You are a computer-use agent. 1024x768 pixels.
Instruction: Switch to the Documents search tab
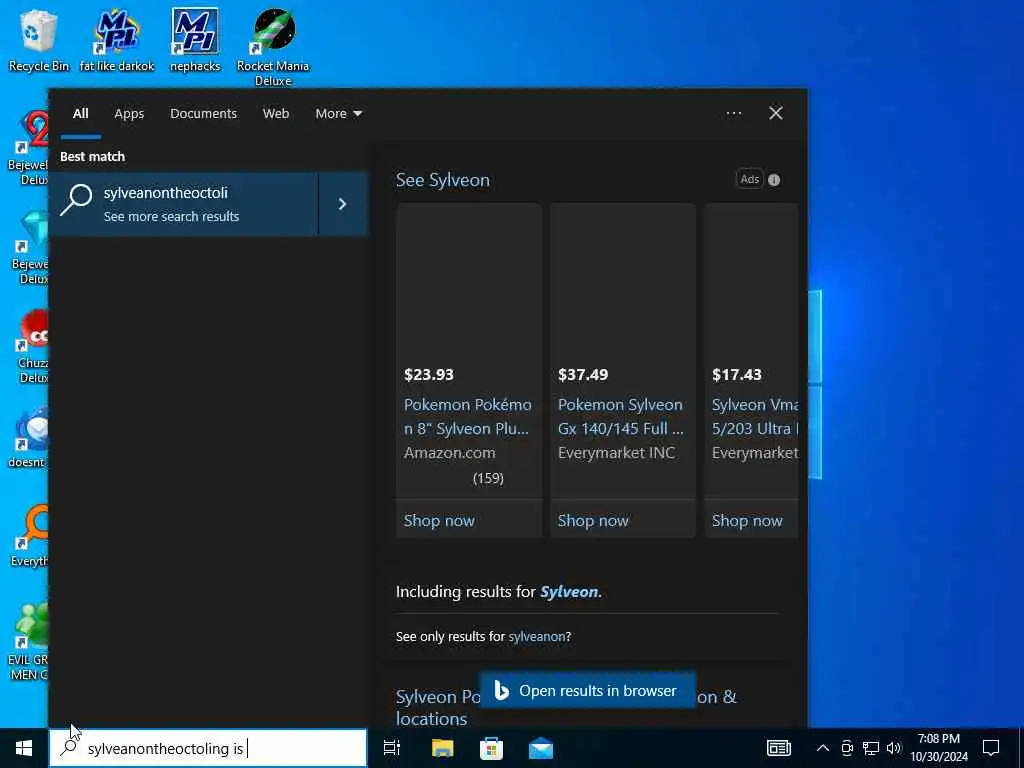coord(203,114)
